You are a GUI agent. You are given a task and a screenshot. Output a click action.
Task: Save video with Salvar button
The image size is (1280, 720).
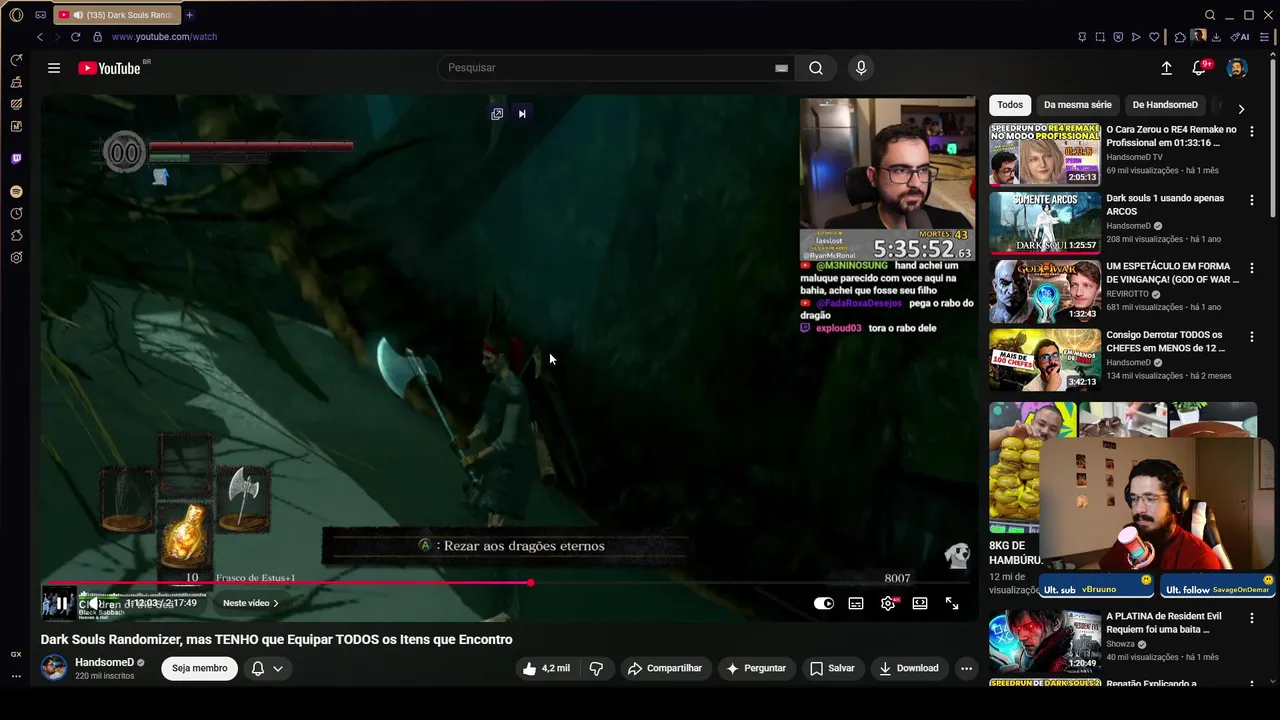click(x=832, y=668)
